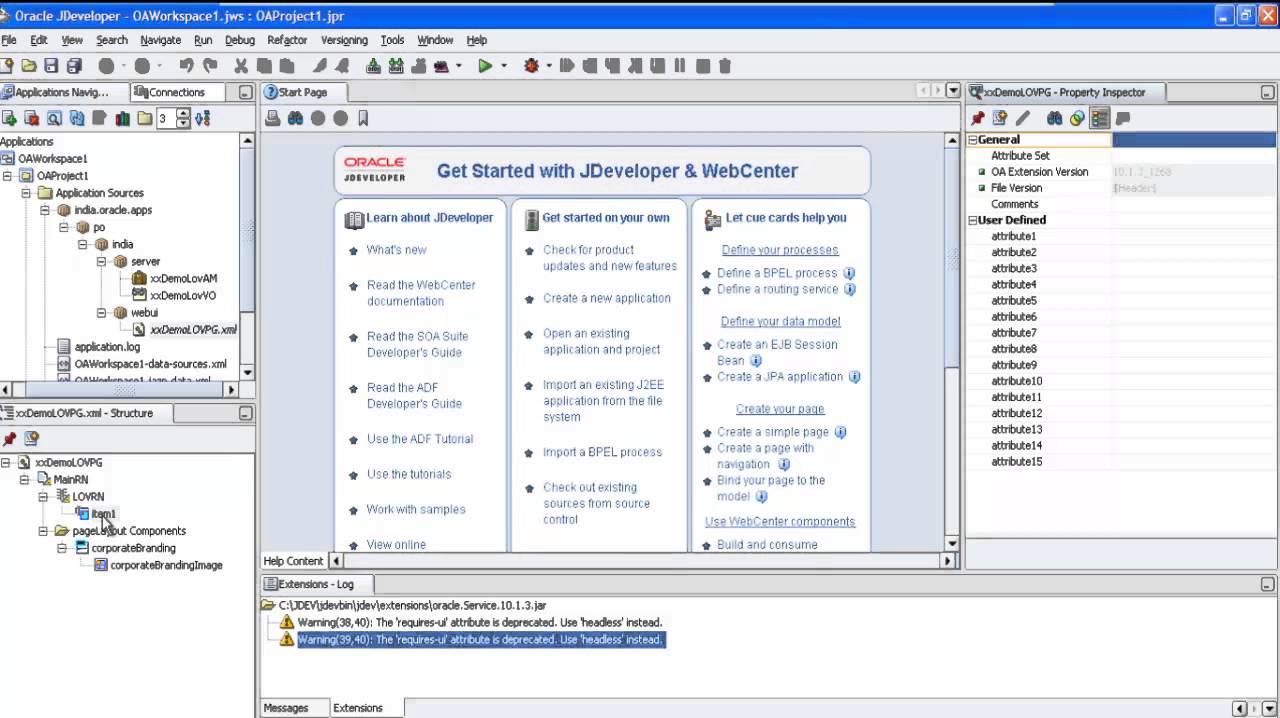Click the Undo arrow icon

click(187, 66)
